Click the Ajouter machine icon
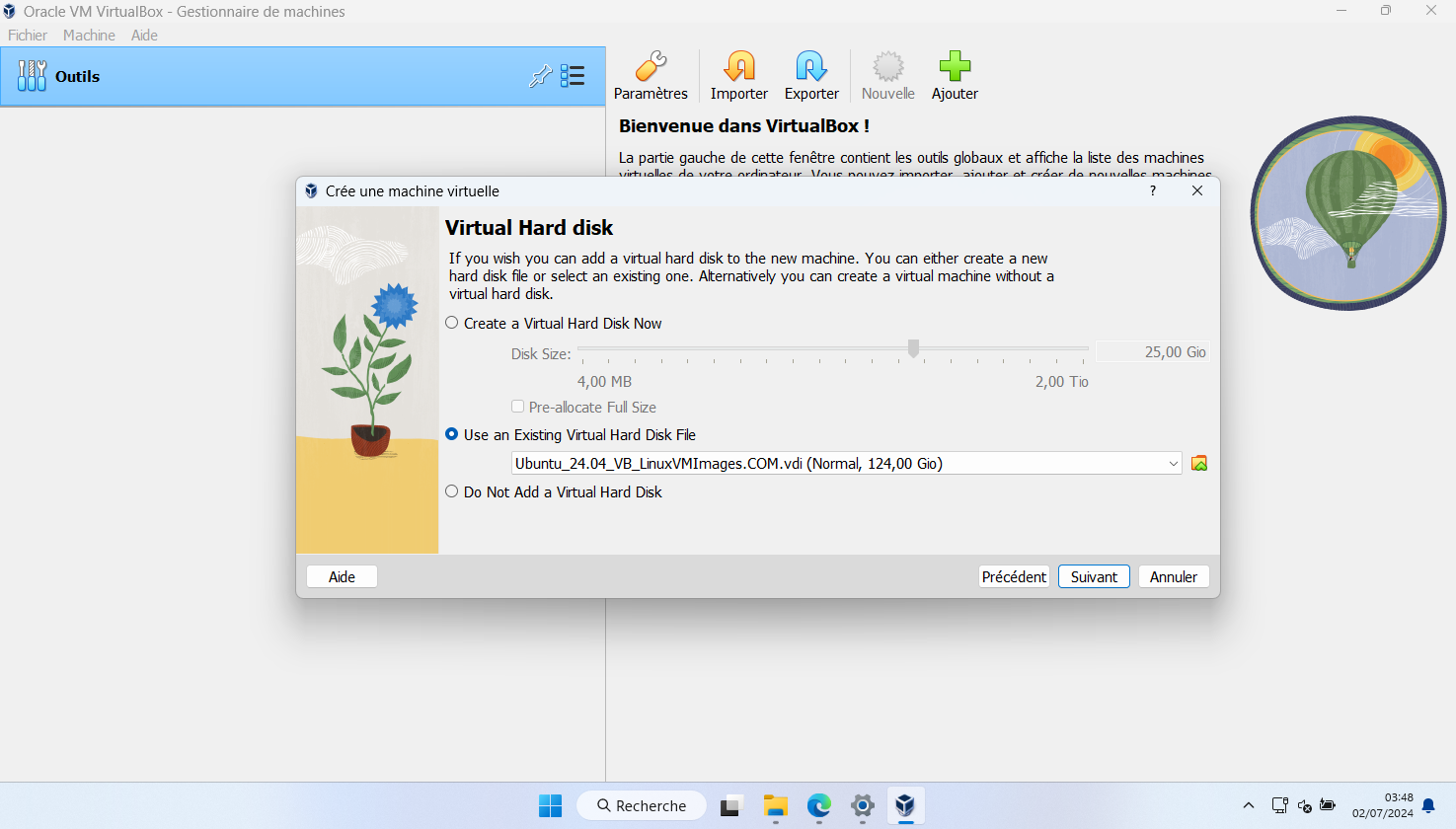1456x829 pixels. click(x=955, y=67)
